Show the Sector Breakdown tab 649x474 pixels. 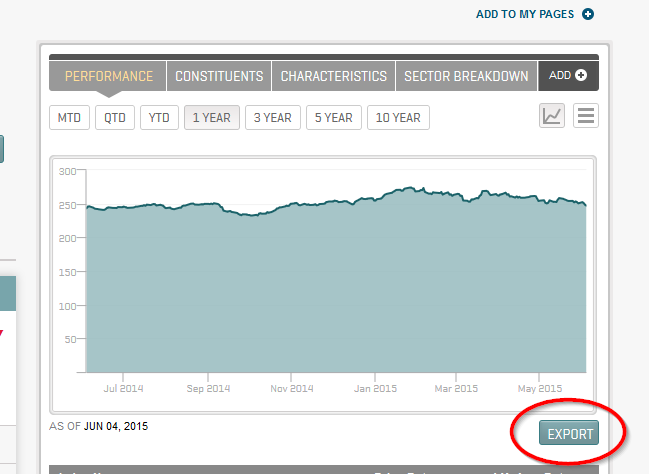(x=466, y=76)
